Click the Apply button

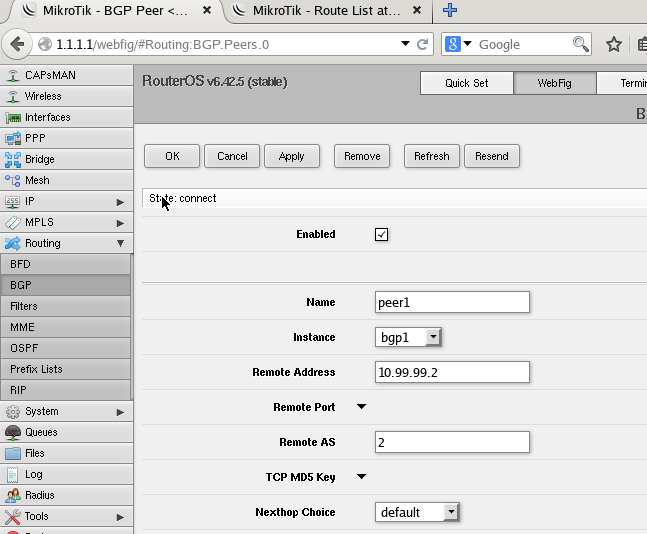tap(292, 156)
